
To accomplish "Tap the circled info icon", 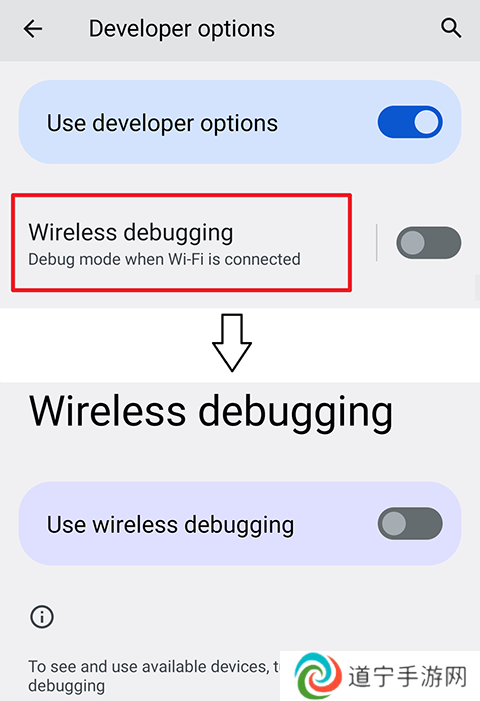I will pyautogui.click(x=42, y=617).
